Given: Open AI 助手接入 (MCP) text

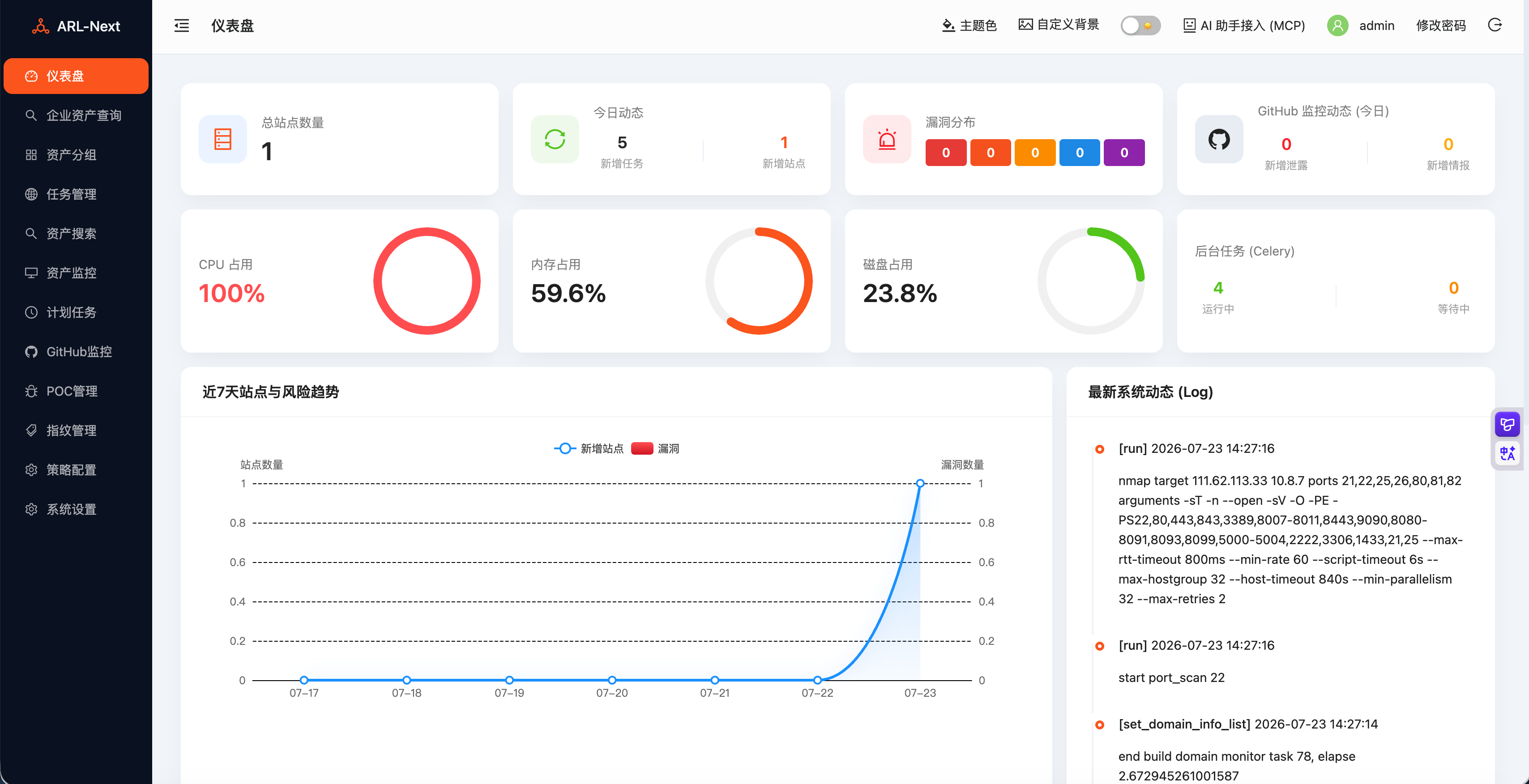Looking at the screenshot, I should tap(1252, 26).
